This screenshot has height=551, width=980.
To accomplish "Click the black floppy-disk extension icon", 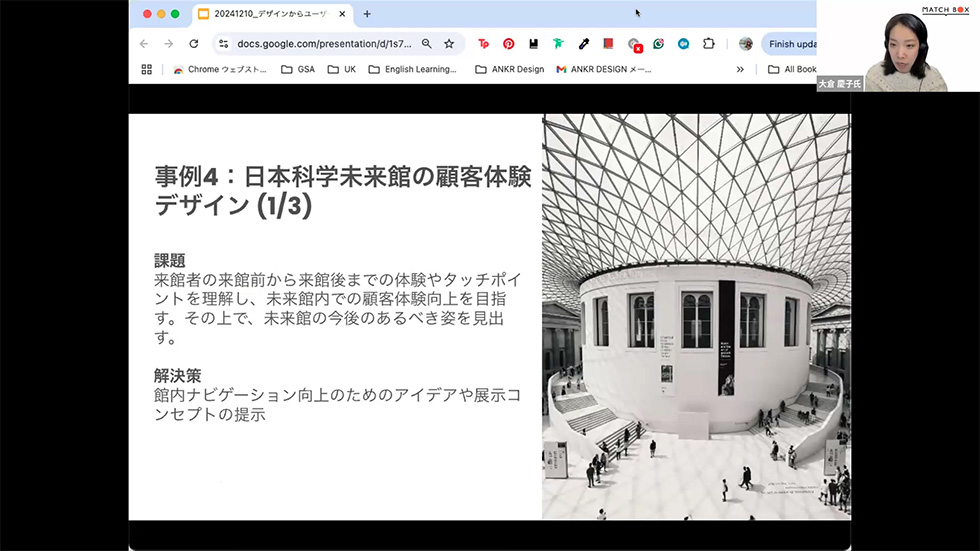I will 533,44.
